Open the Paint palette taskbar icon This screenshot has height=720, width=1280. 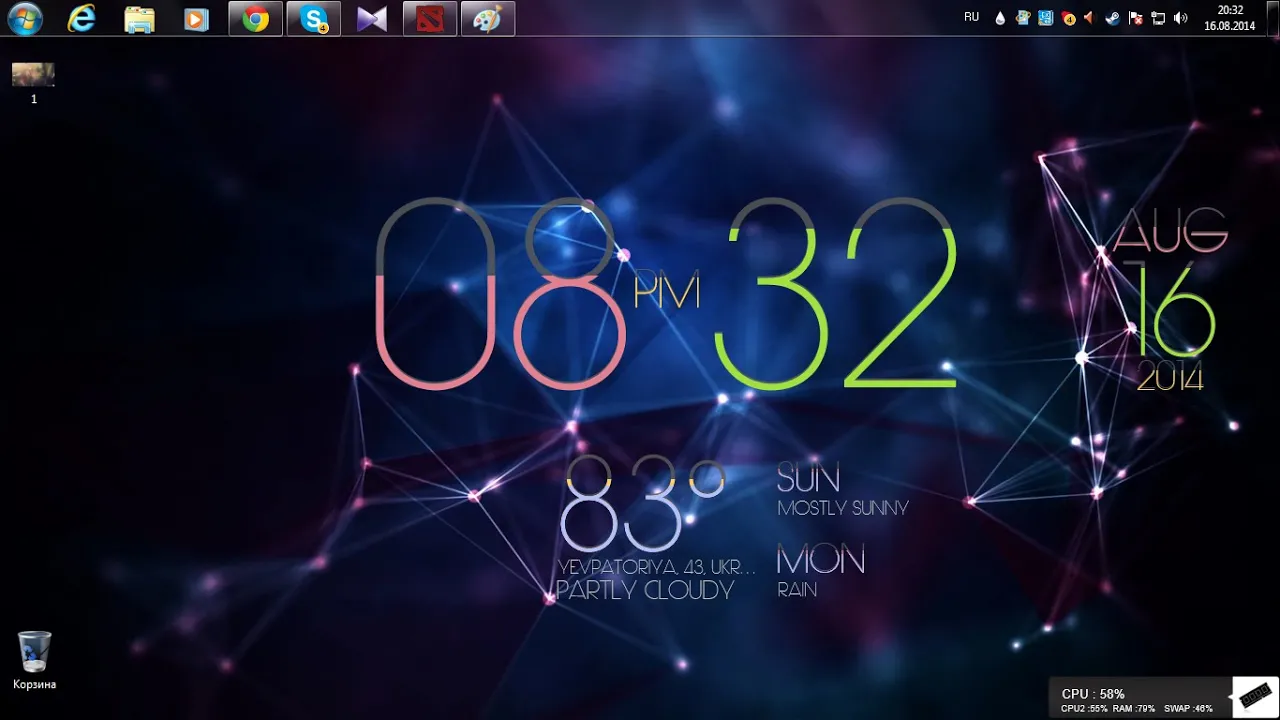pos(488,18)
